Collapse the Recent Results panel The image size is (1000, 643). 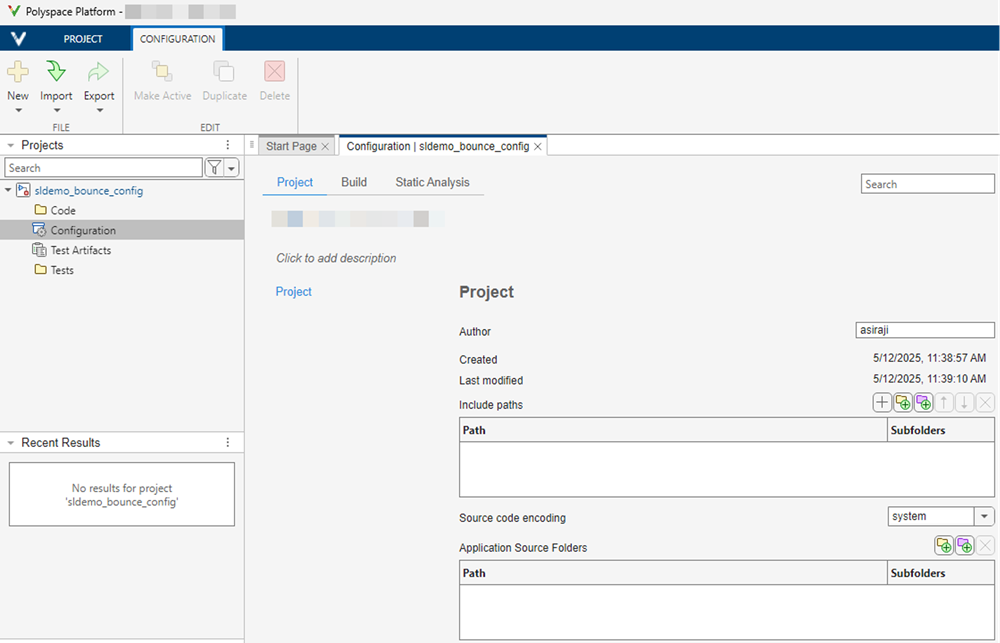tap(10, 443)
